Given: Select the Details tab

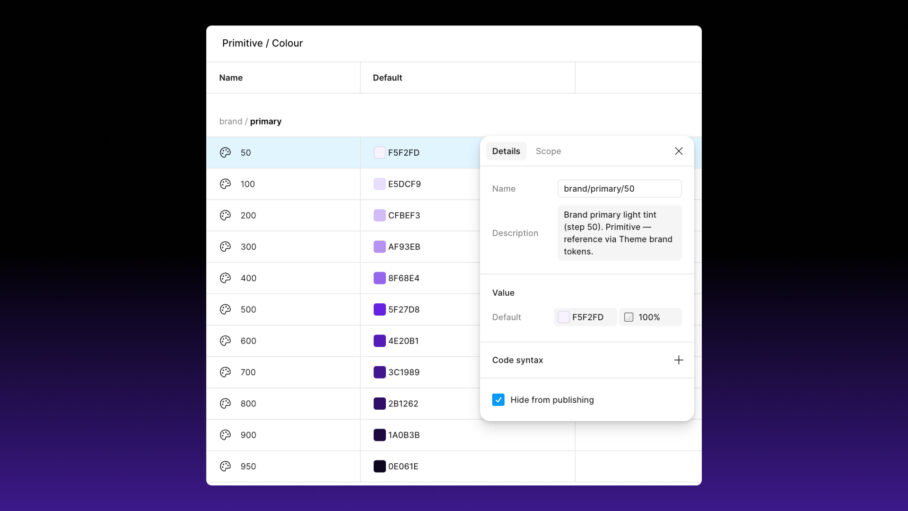Looking at the screenshot, I should click(x=506, y=151).
